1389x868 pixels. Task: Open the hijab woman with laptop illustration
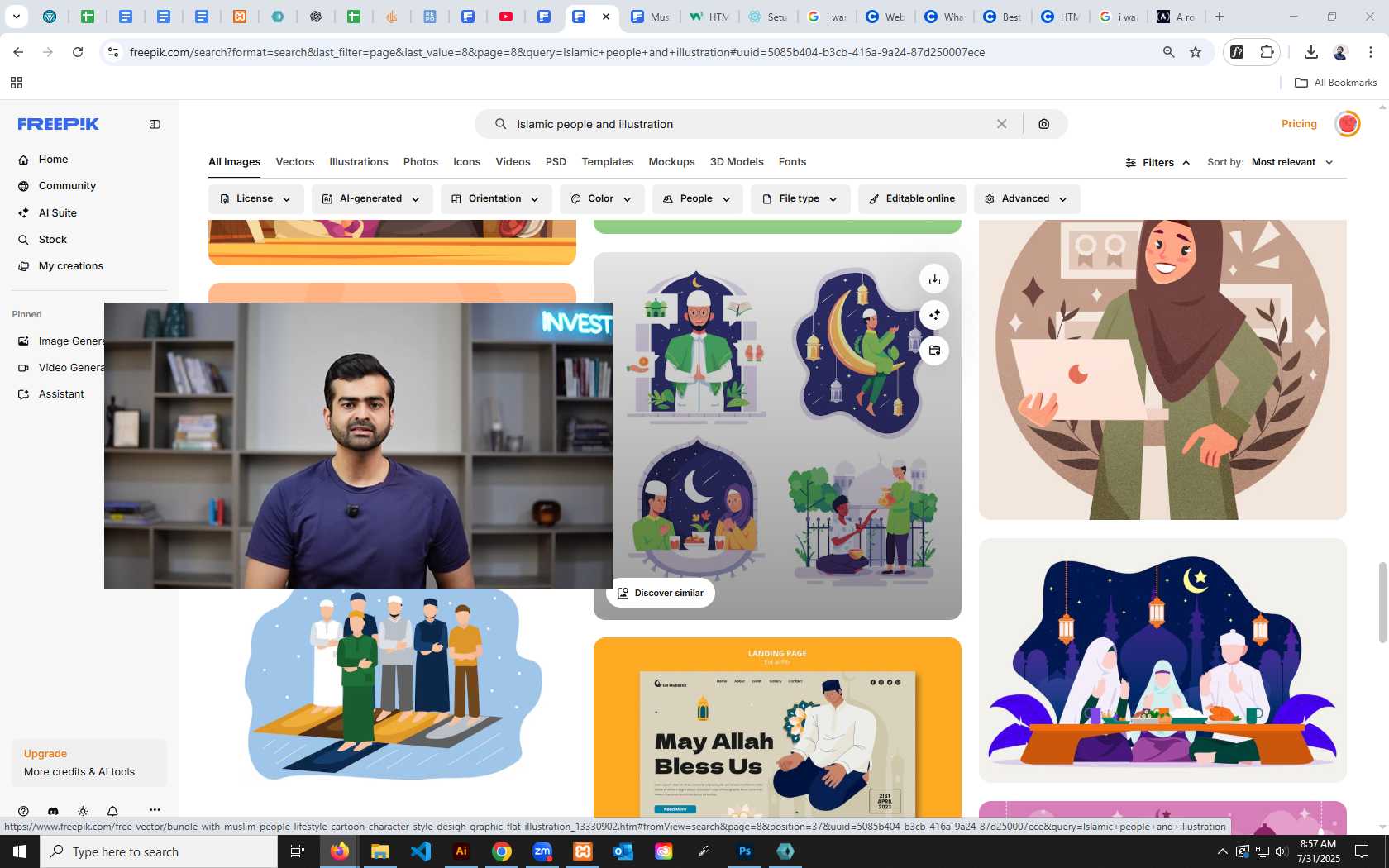click(1162, 370)
